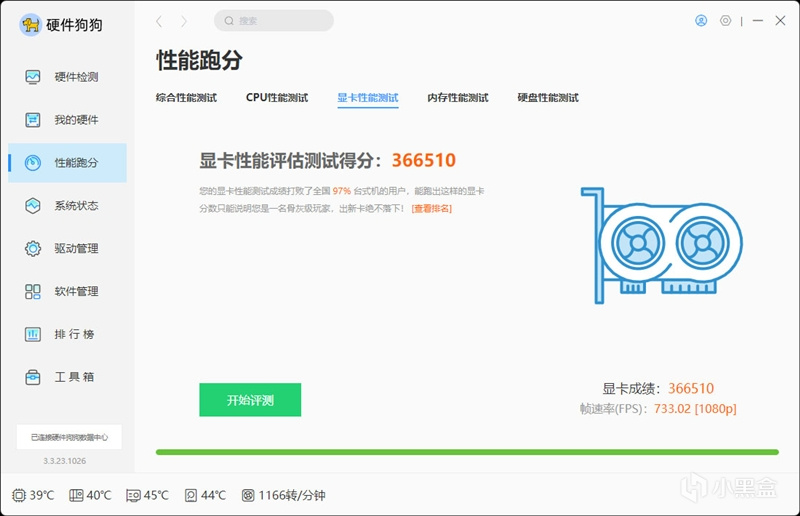The height and width of the screenshot is (516, 800).
Task: Click the CPU temperature icon 39°C
Action: click(18, 495)
